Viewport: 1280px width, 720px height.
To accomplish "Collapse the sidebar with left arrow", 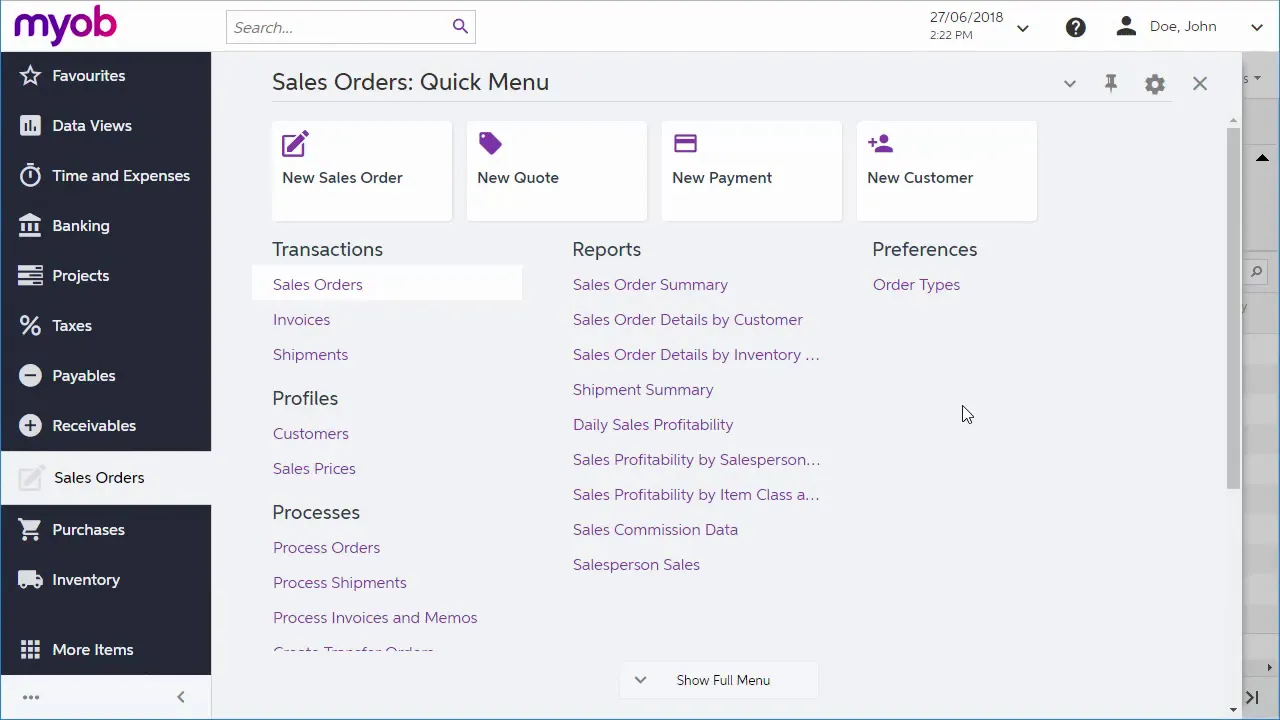I will point(181,697).
